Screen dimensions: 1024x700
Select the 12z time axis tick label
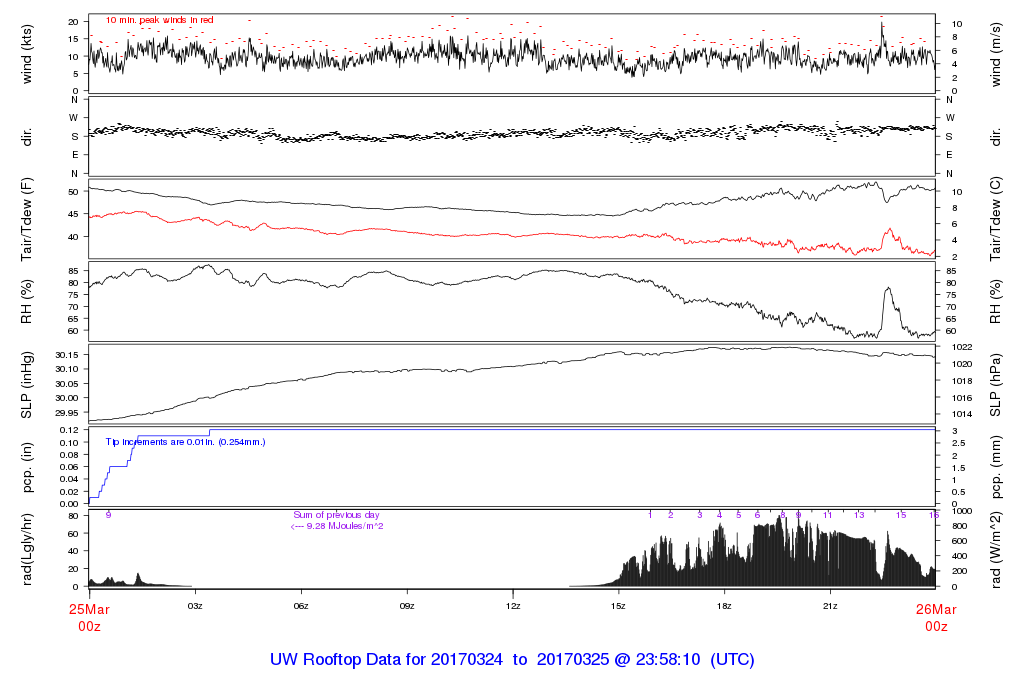(513, 606)
